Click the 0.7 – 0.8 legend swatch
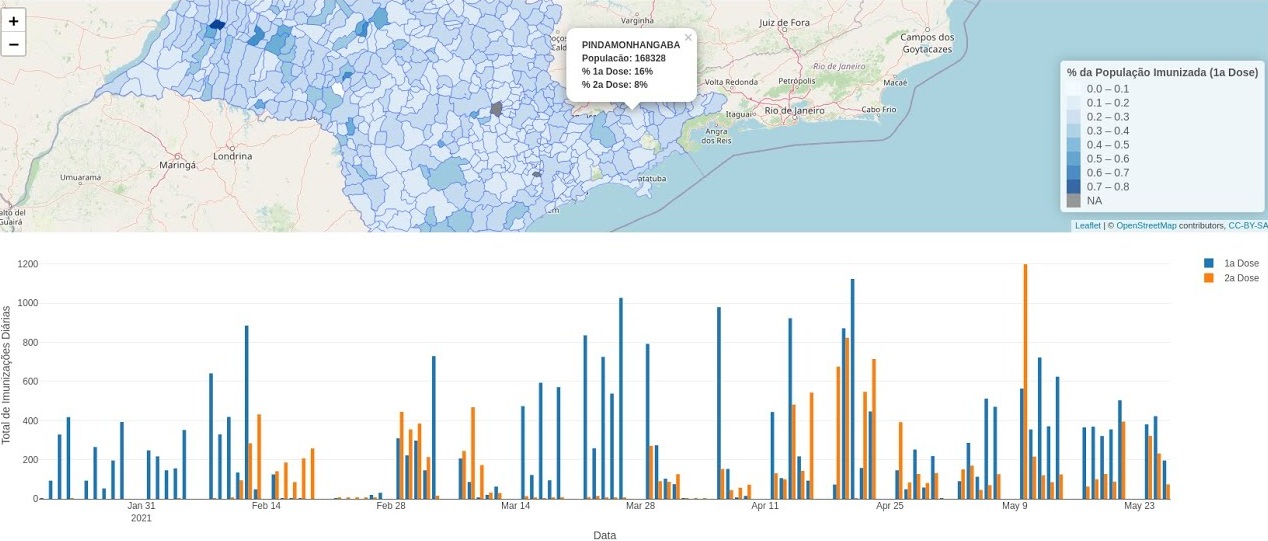The width and height of the screenshot is (1268, 541). (x=1074, y=187)
